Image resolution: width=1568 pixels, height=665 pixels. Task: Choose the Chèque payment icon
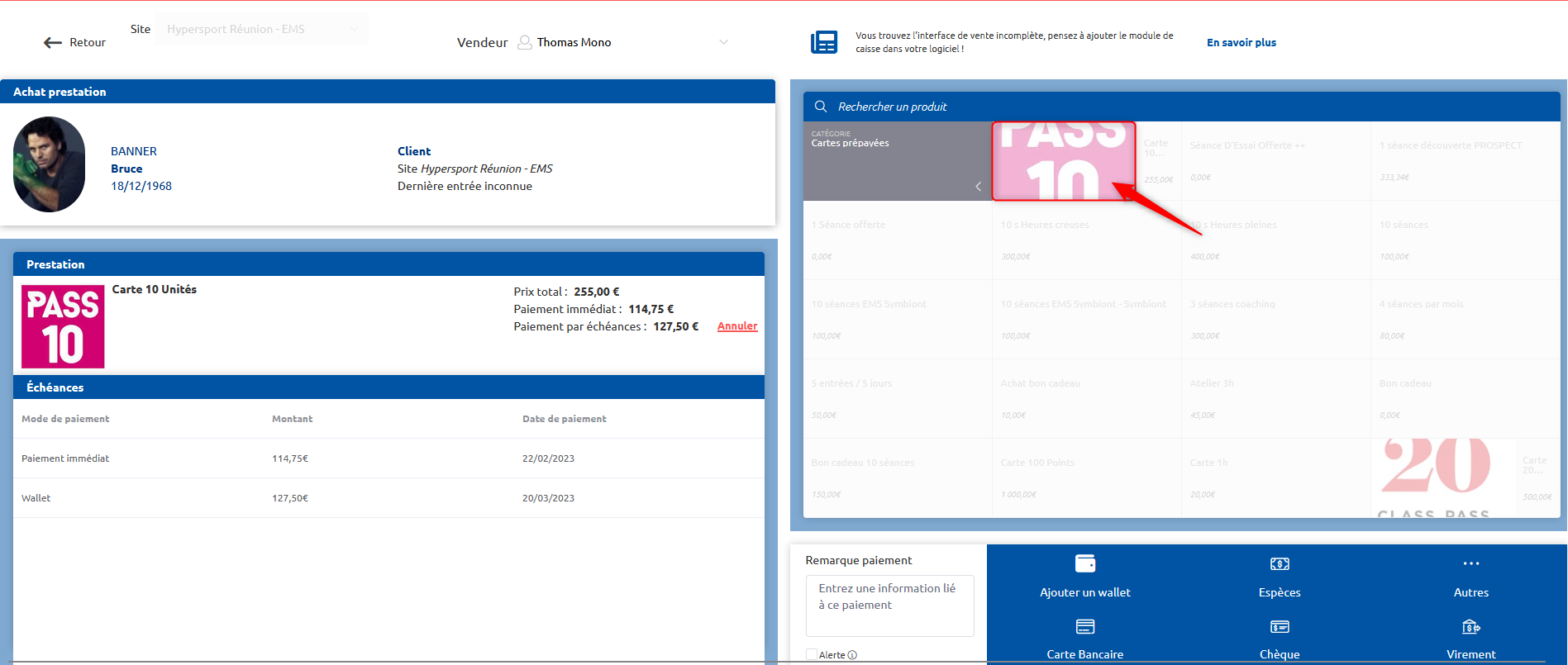pos(1280,627)
